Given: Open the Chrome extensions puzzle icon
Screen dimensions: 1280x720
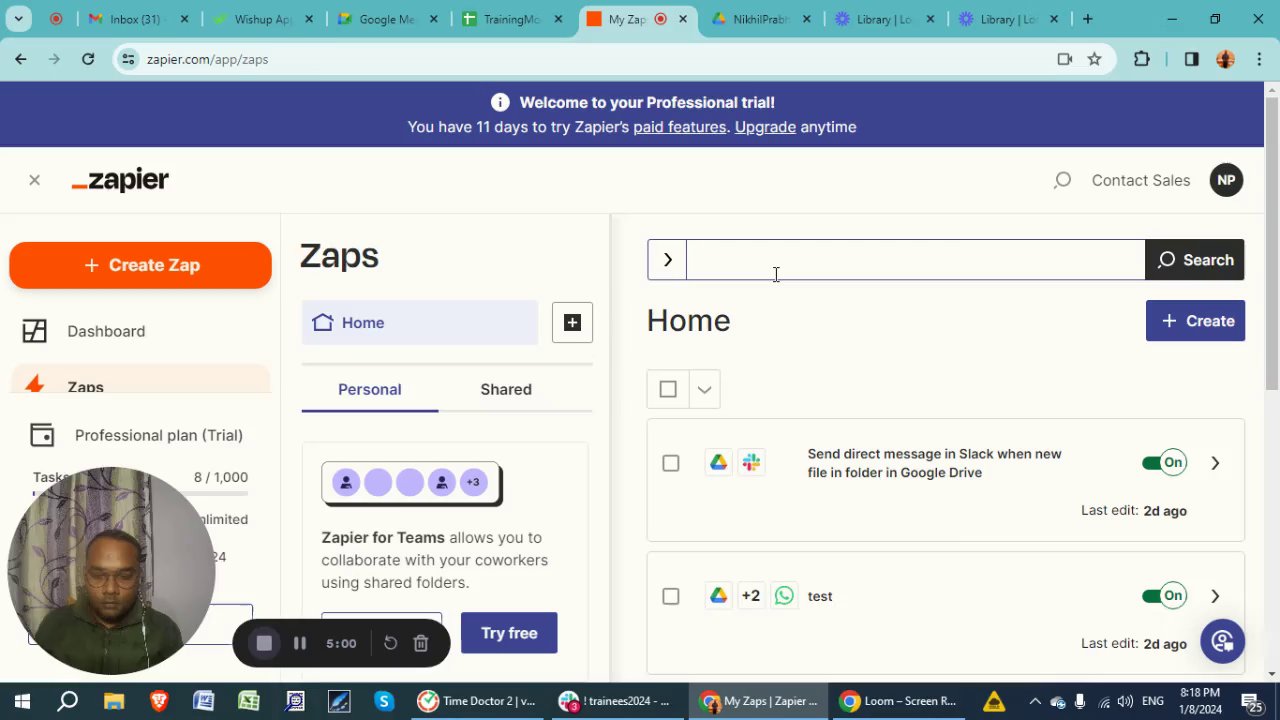Looking at the screenshot, I should 1141,59.
